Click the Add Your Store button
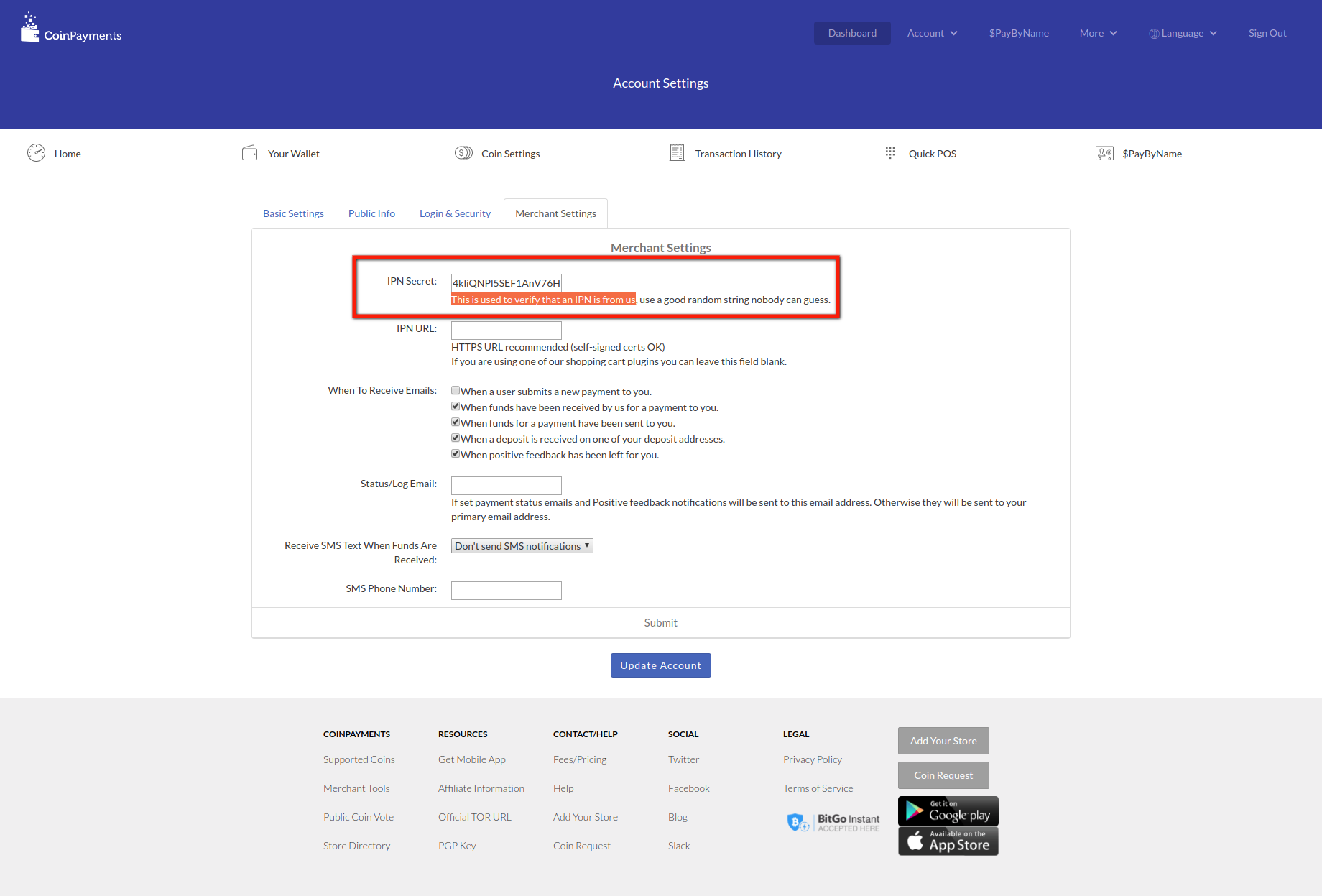 coord(943,741)
